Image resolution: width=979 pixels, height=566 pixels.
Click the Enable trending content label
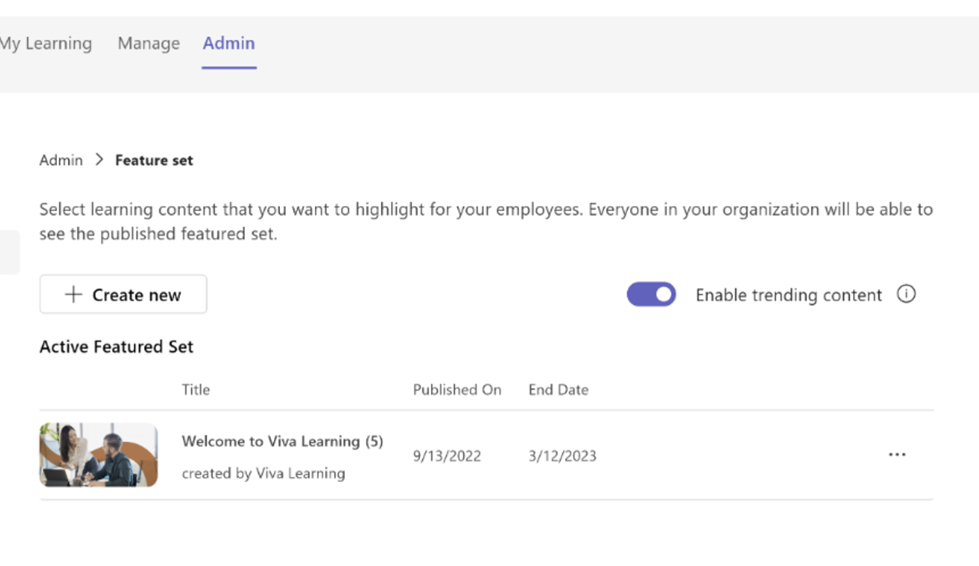pyautogui.click(x=788, y=295)
